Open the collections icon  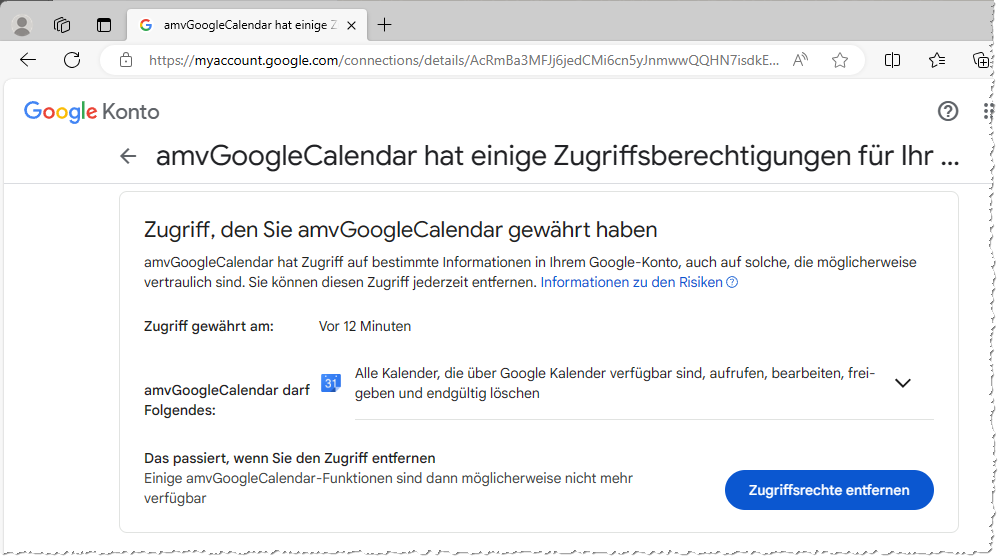click(981, 60)
